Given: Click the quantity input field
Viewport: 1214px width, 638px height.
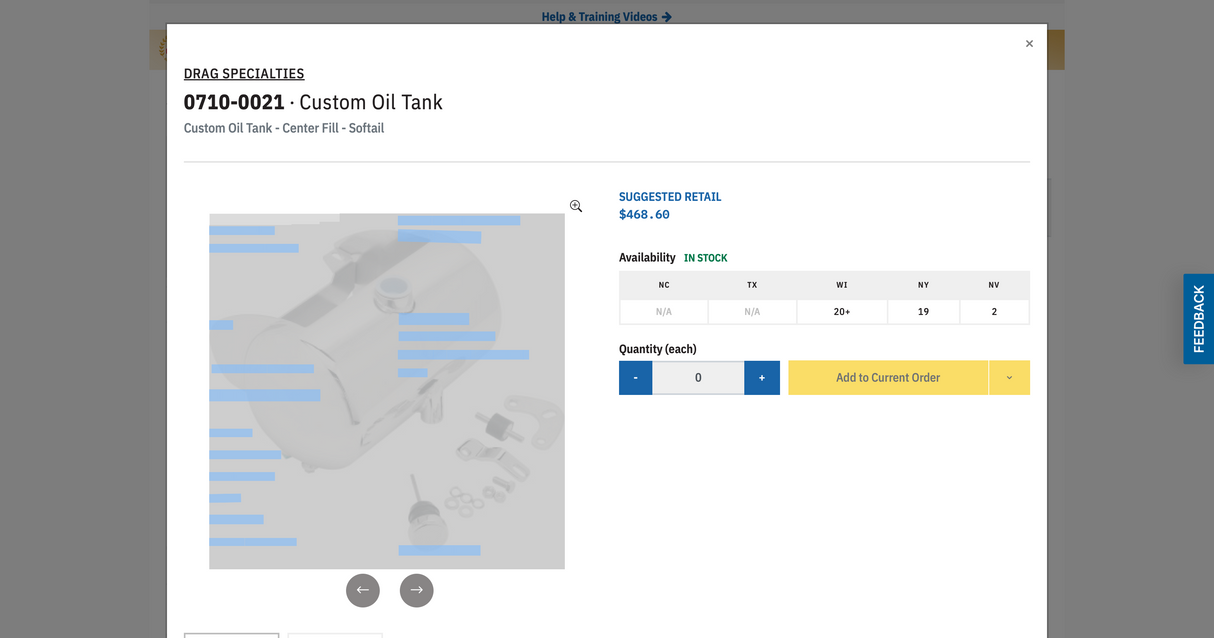Looking at the screenshot, I should pyautogui.click(x=698, y=378).
